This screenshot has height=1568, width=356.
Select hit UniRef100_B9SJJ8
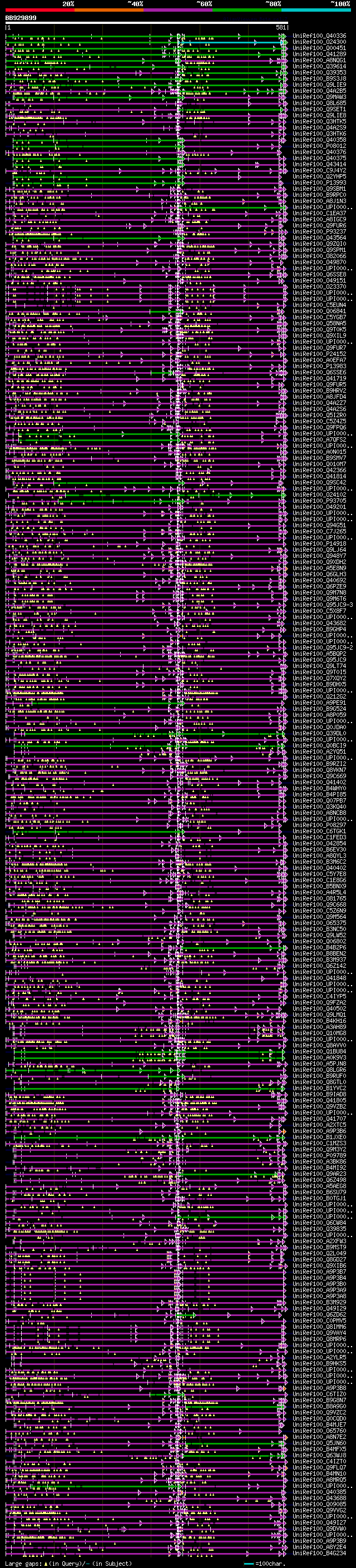(x=319, y=78)
